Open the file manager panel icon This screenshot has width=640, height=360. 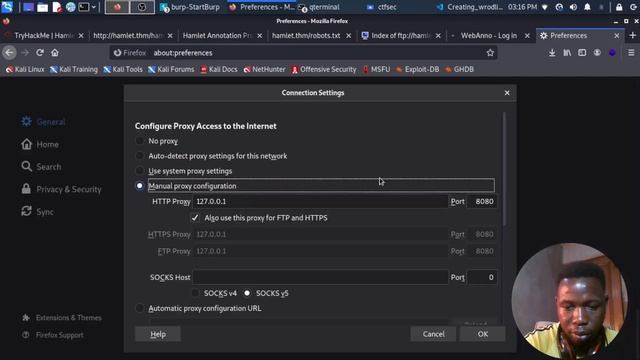tap(42, 7)
